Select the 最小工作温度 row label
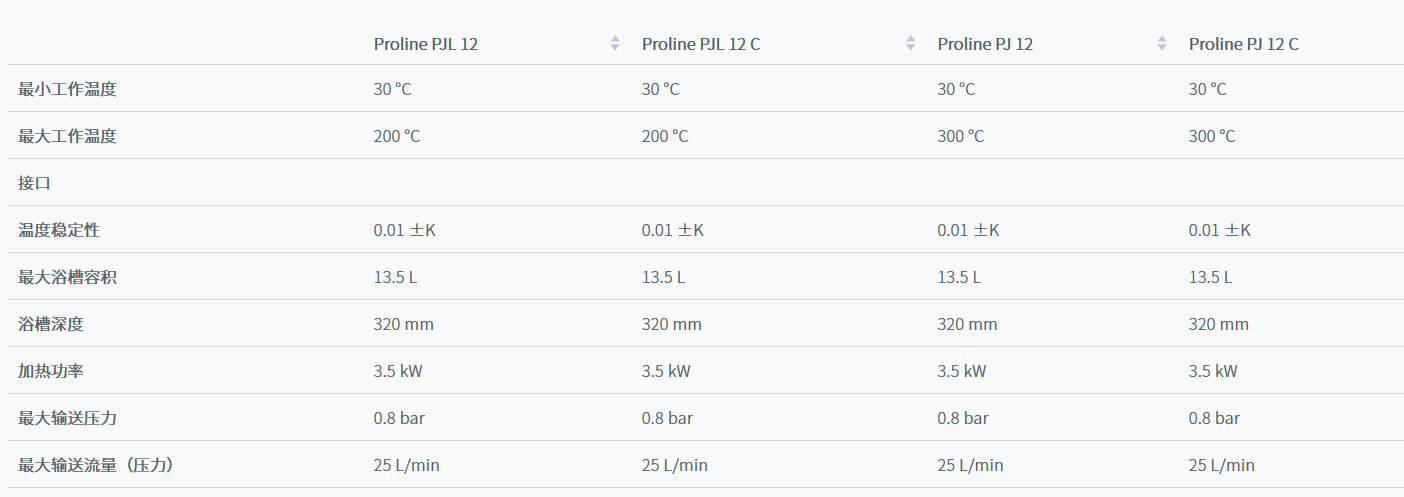 pyautogui.click(x=67, y=89)
